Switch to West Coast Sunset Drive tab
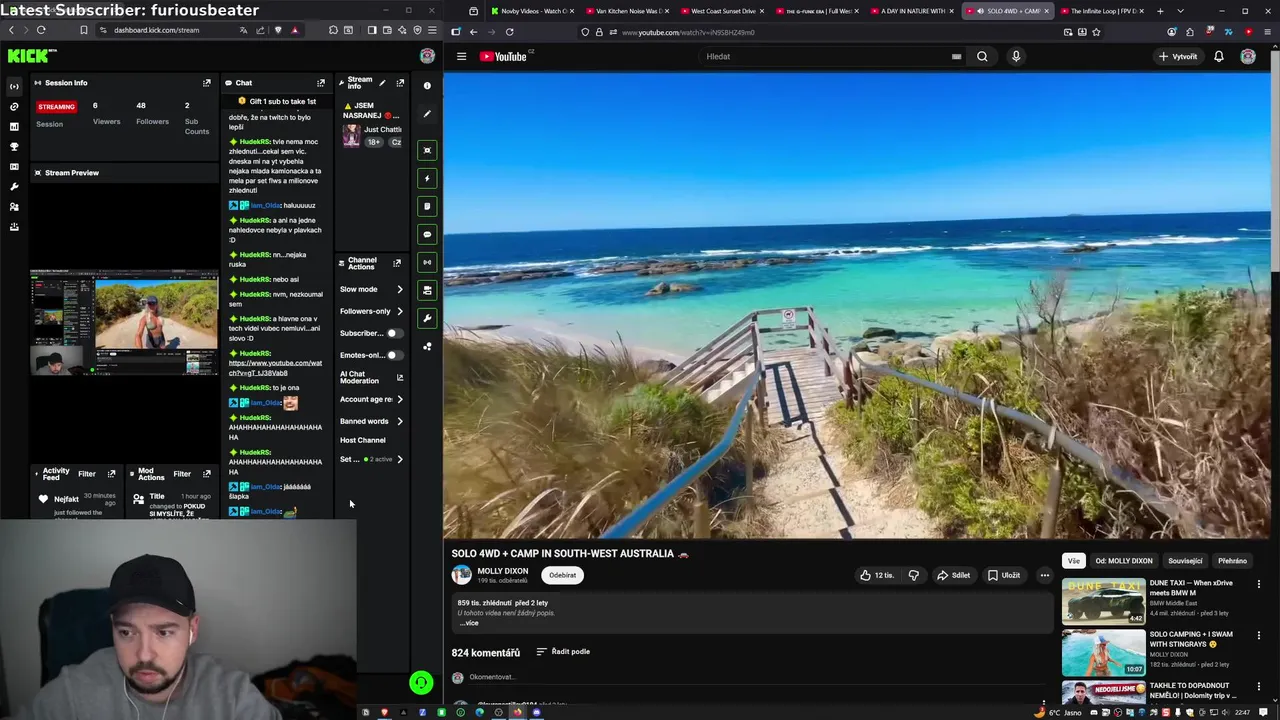The image size is (1280, 720). [723, 11]
